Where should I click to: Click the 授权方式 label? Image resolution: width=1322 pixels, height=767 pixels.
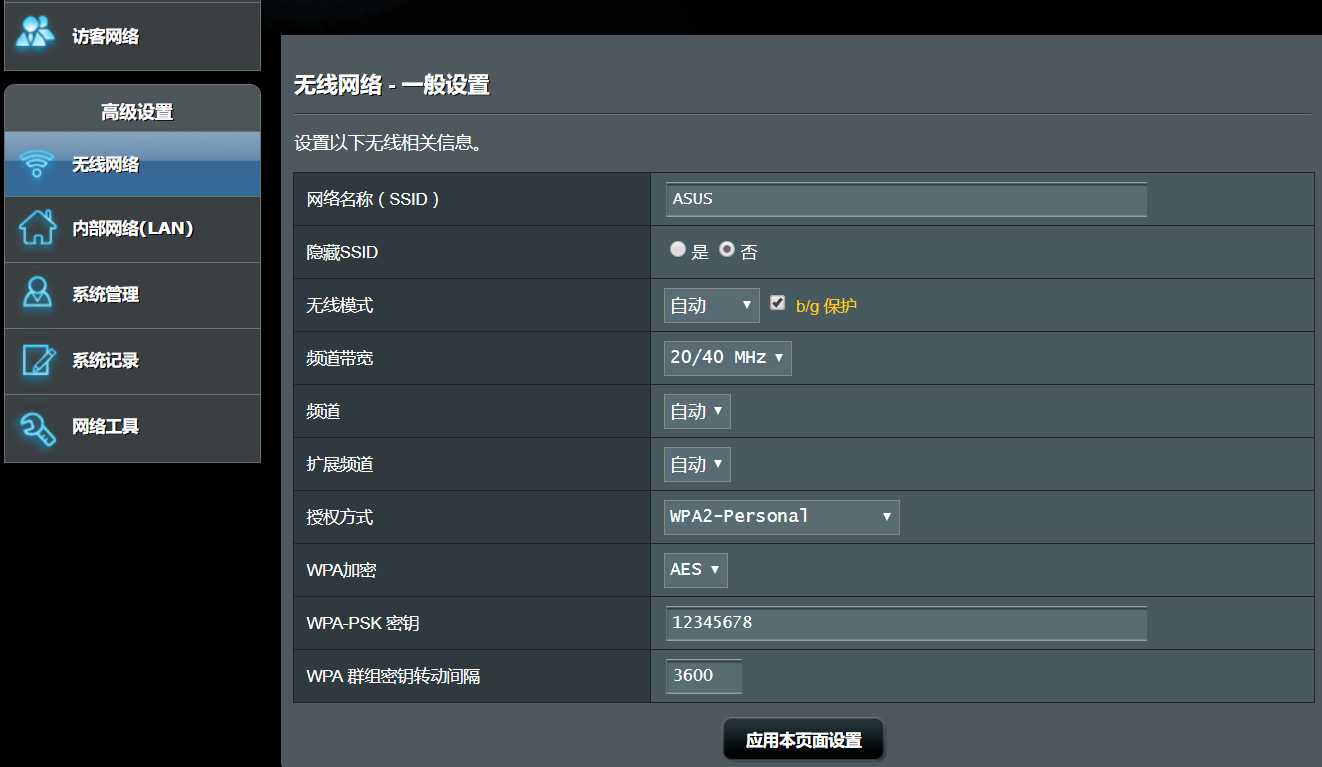pyautogui.click(x=339, y=517)
